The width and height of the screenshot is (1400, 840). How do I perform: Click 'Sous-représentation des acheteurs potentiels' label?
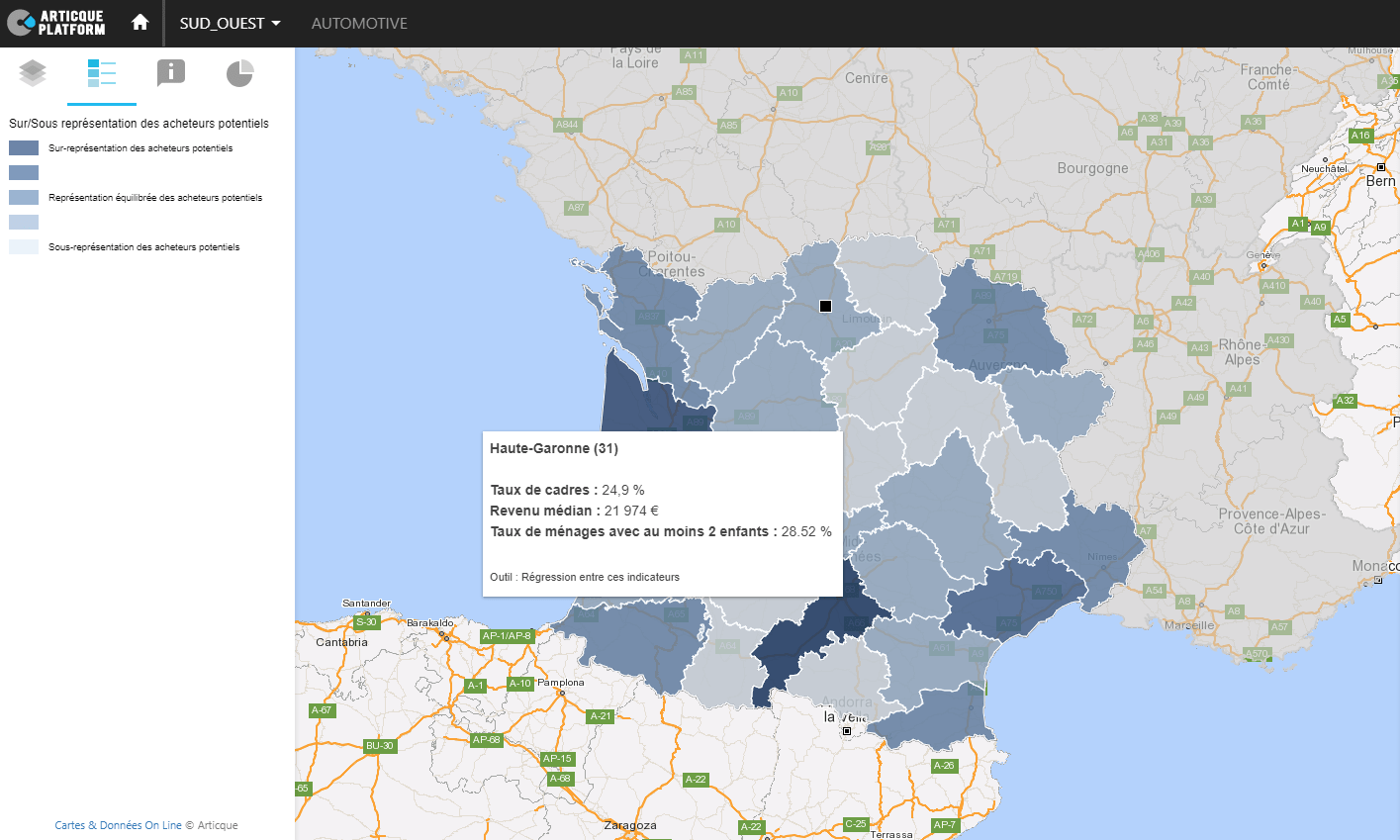coord(144,247)
